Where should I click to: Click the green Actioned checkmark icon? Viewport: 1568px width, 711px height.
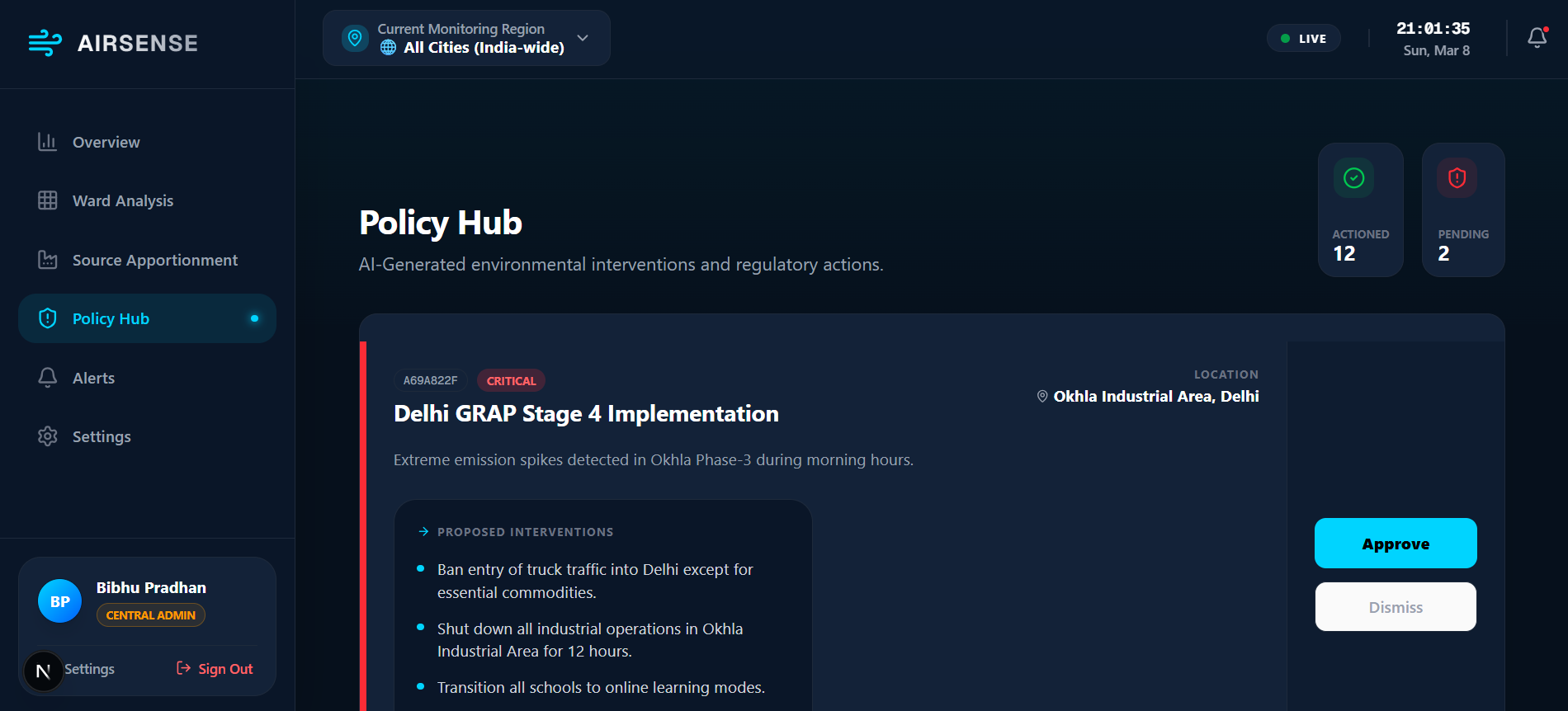coord(1353,177)
